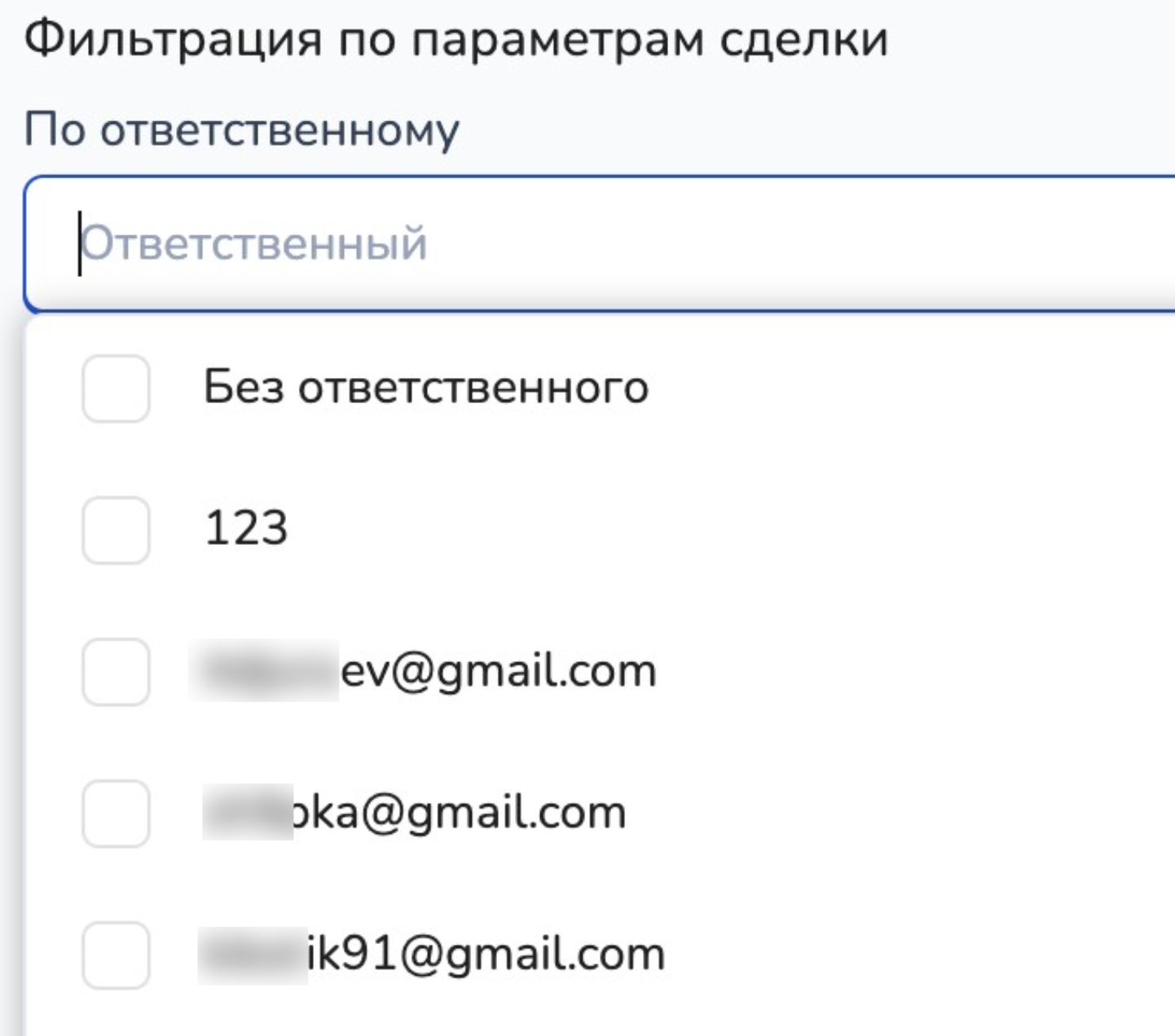Focus the "Ответственный" search input field
This screenshot has height=1036, width=1175.
619,244
